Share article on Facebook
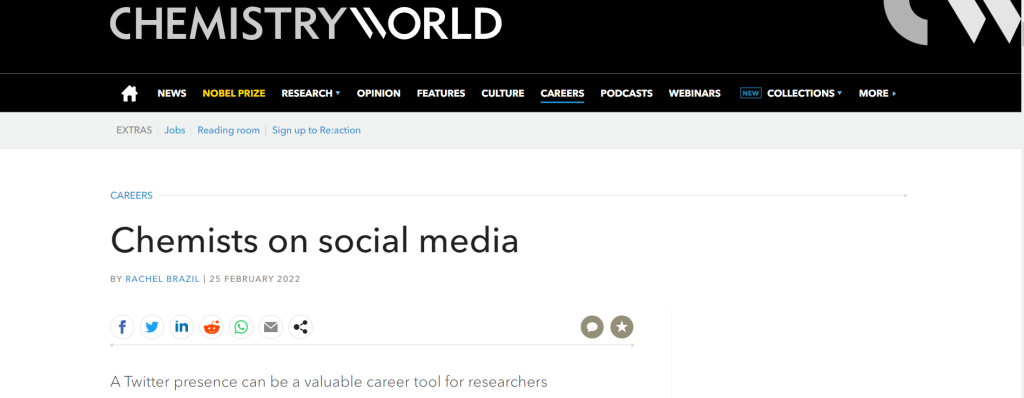Image resolution: width=1024 pixels, height=398 pixels. tap(122, 327)
